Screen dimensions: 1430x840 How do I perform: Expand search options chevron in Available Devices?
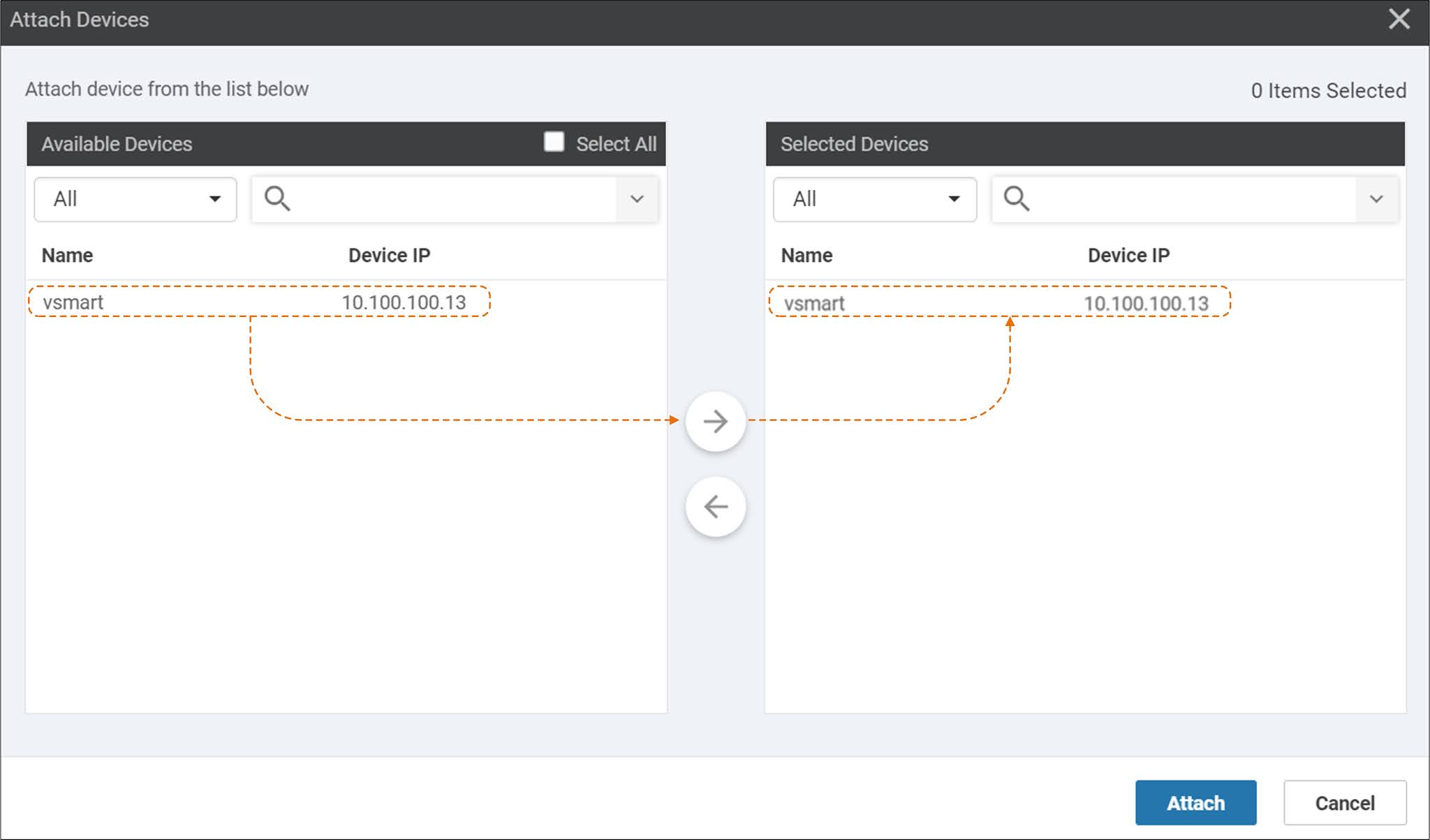coord(637,199)
